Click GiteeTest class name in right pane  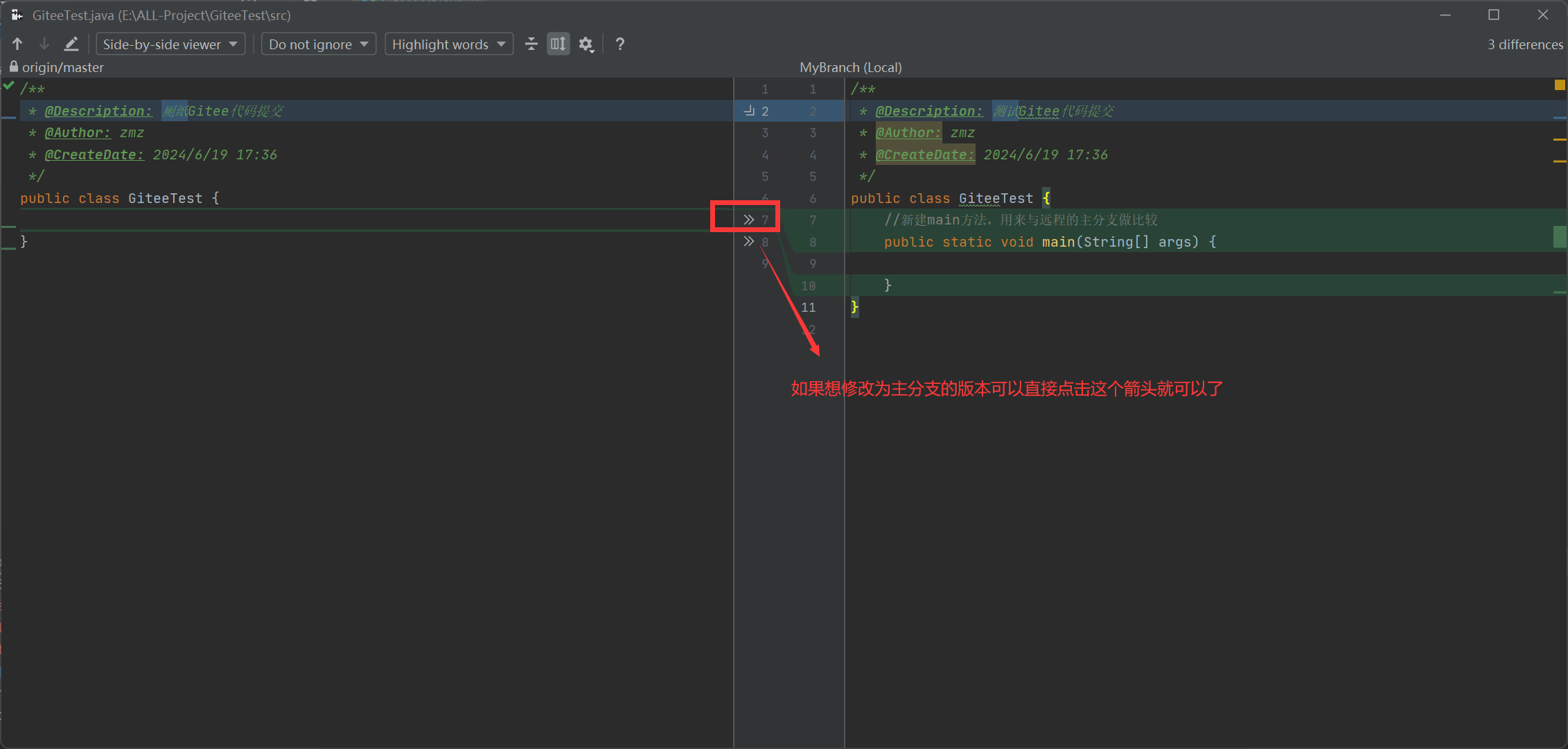click(x=996, y=198)
